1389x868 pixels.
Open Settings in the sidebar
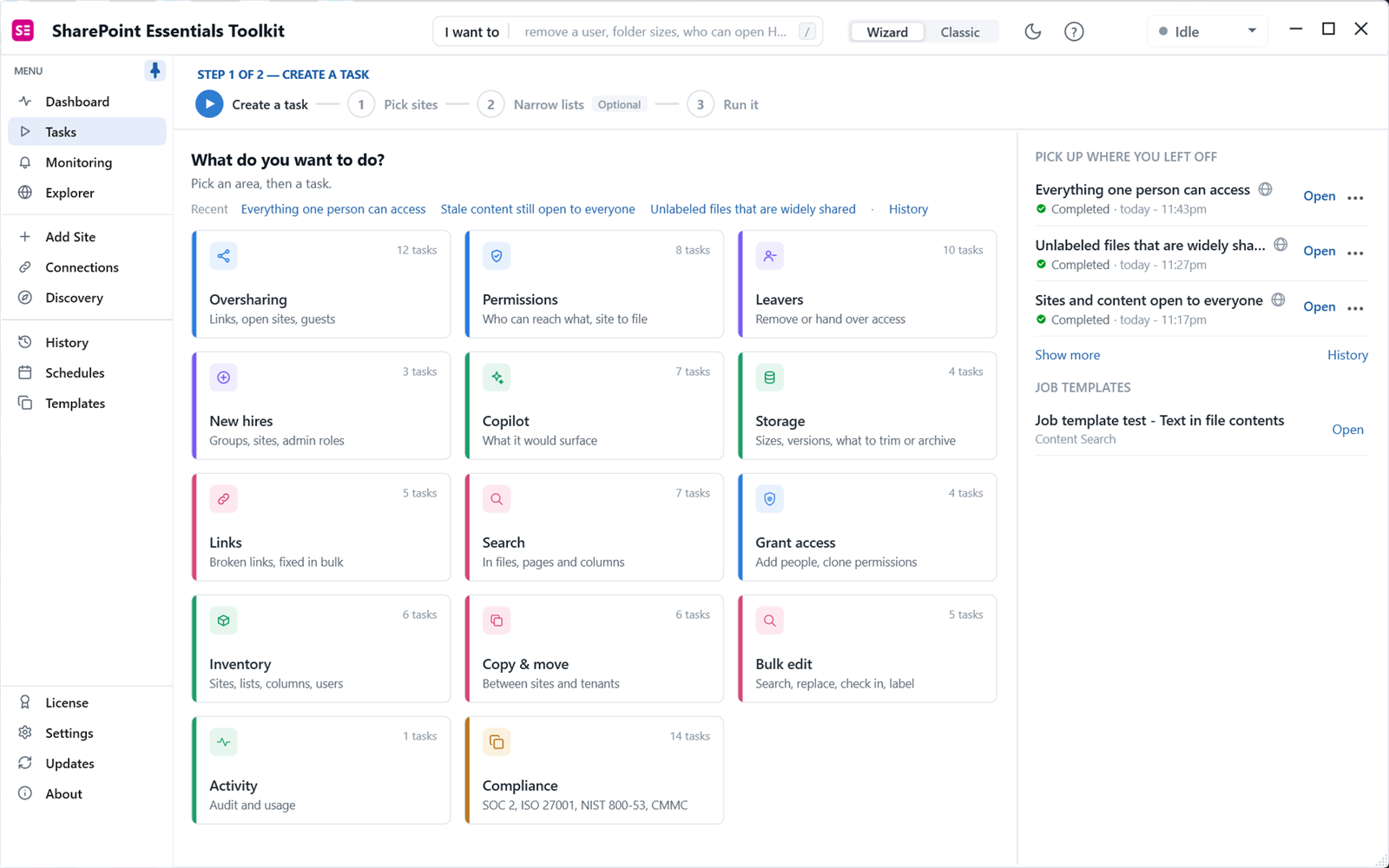coord(87,733)
